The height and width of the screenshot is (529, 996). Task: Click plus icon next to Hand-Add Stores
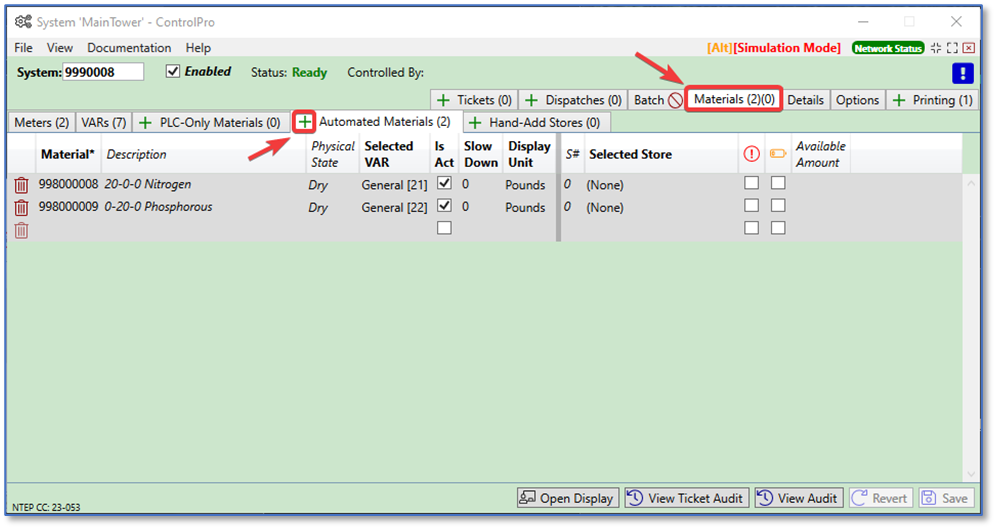475,123
